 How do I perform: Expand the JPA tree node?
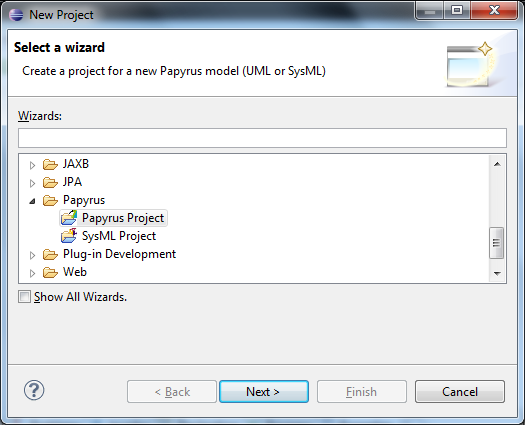point(32,183)
